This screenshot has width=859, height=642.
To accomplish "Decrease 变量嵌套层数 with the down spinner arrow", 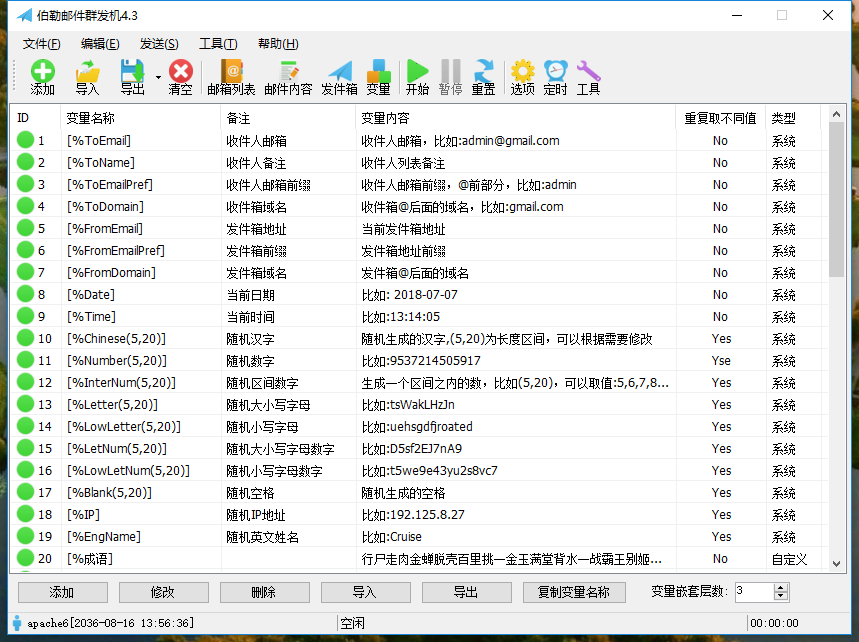I will tap(781, 597).
